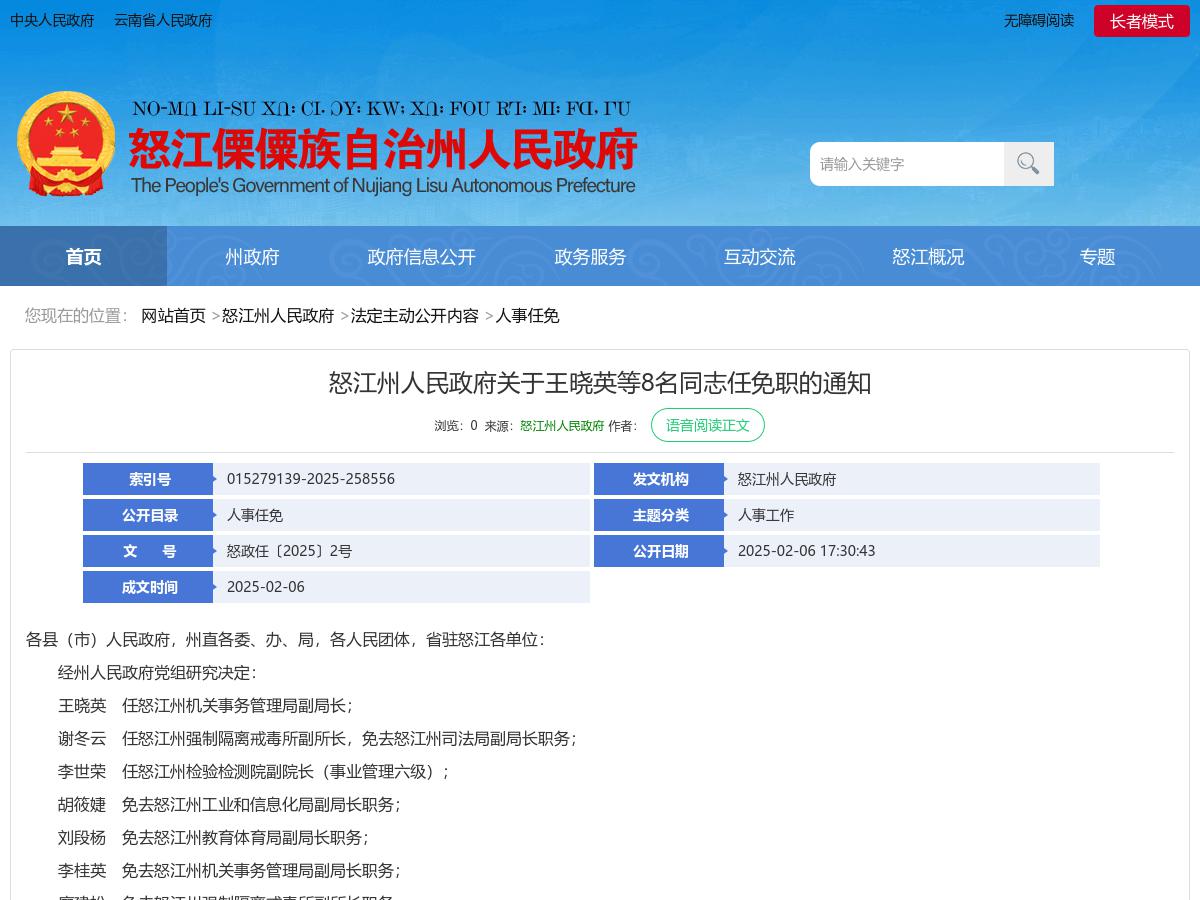
Task: Click the national emblem logo
Action: pos(65,143)
